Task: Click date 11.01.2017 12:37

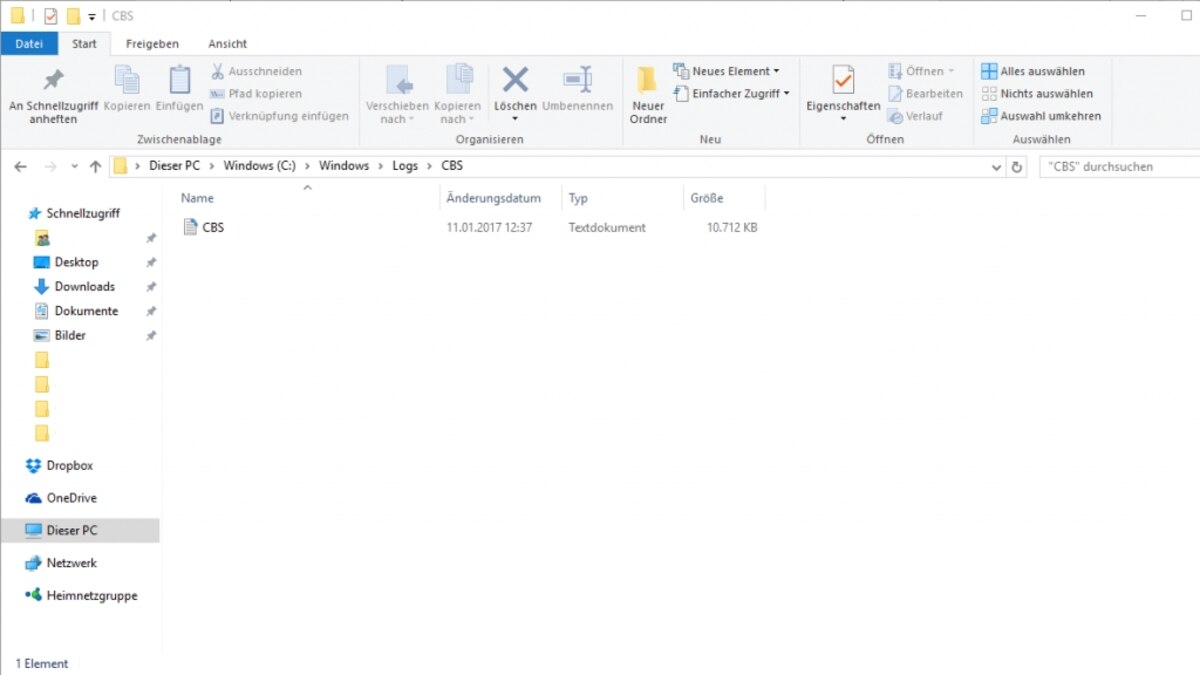Action: coord(489,227)
